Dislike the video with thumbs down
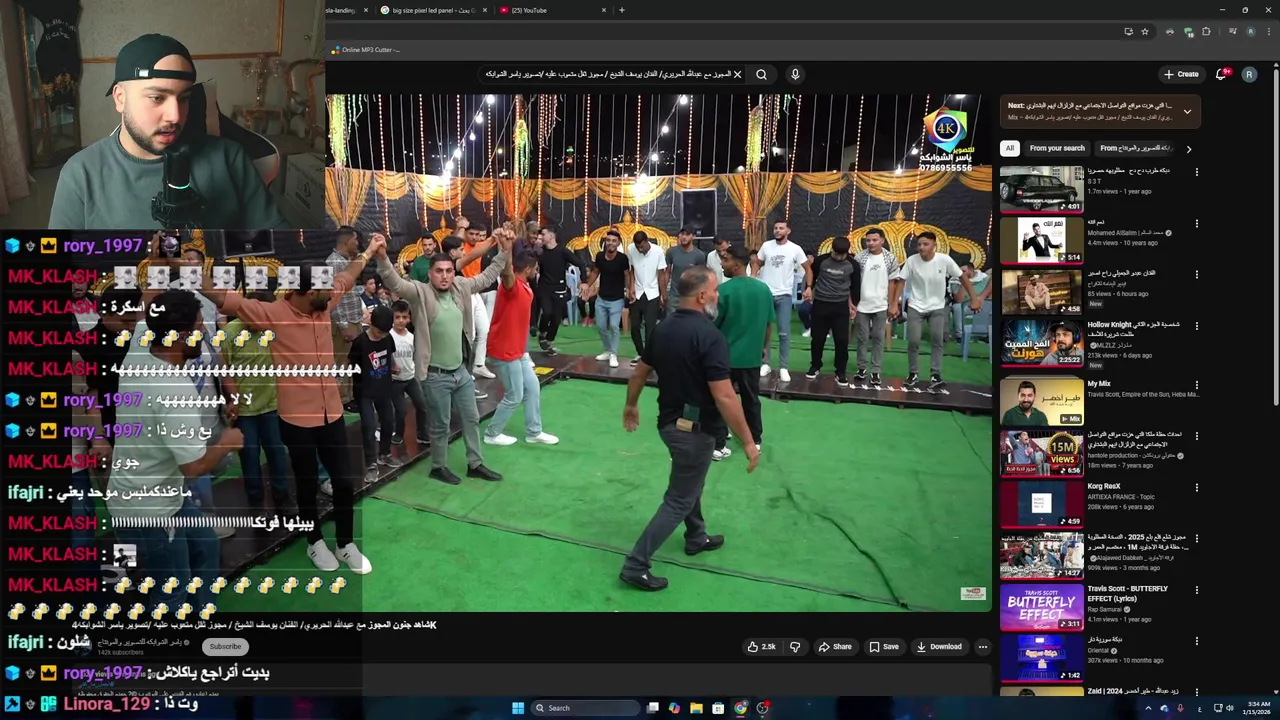Image resolution: width=1280 pixels, height=720 pixels. coord(795,647)
